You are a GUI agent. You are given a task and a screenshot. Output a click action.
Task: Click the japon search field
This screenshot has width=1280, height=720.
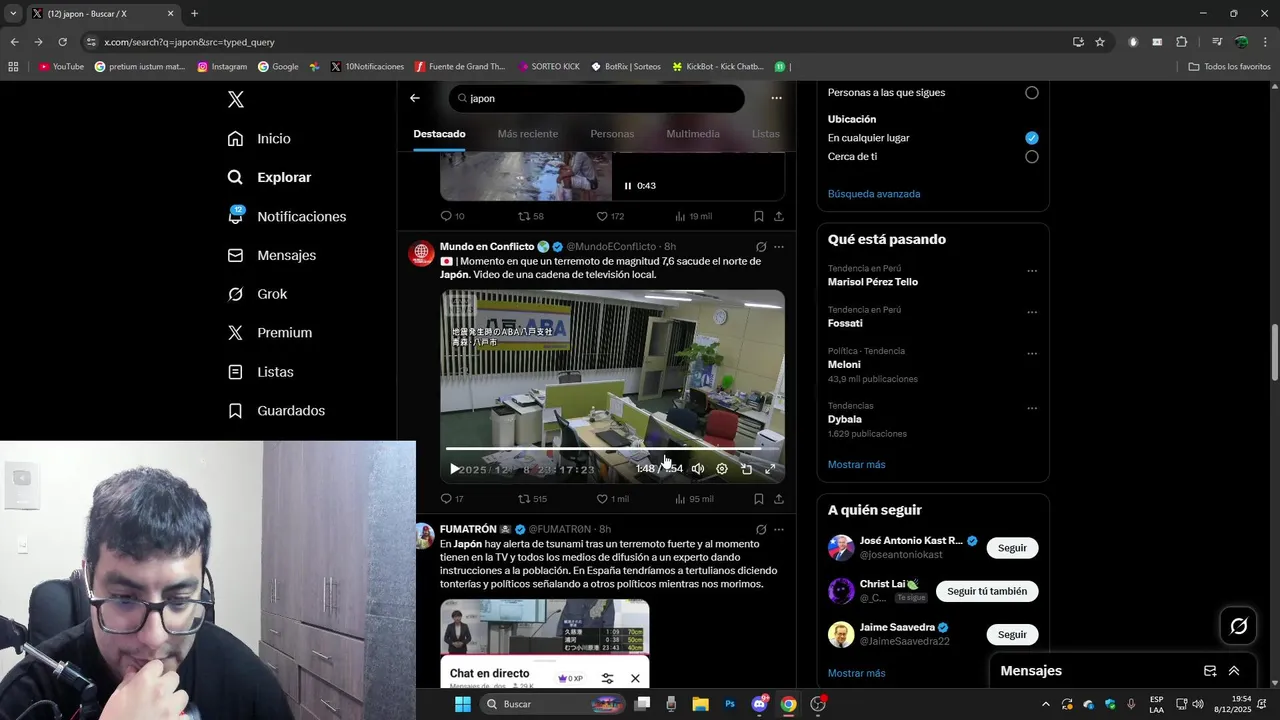[597, 98]
